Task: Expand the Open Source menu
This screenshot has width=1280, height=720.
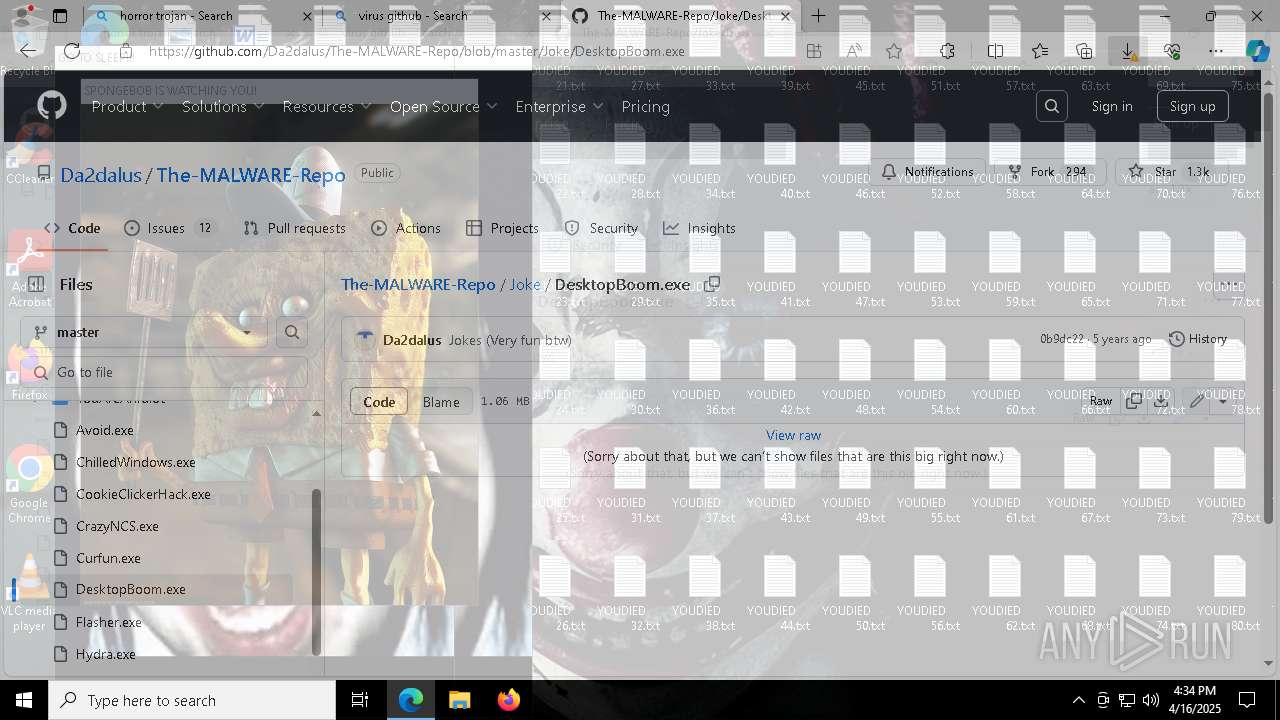Action: pos(443,106)
